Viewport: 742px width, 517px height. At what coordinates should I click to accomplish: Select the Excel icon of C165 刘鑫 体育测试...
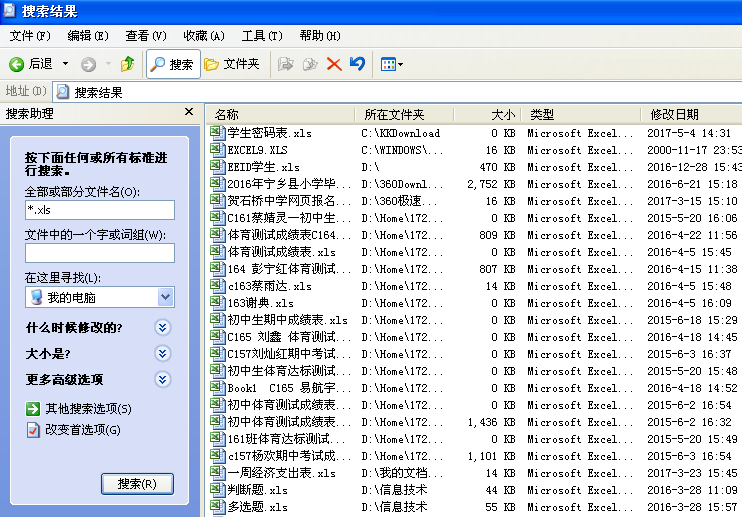click(217, 337)
